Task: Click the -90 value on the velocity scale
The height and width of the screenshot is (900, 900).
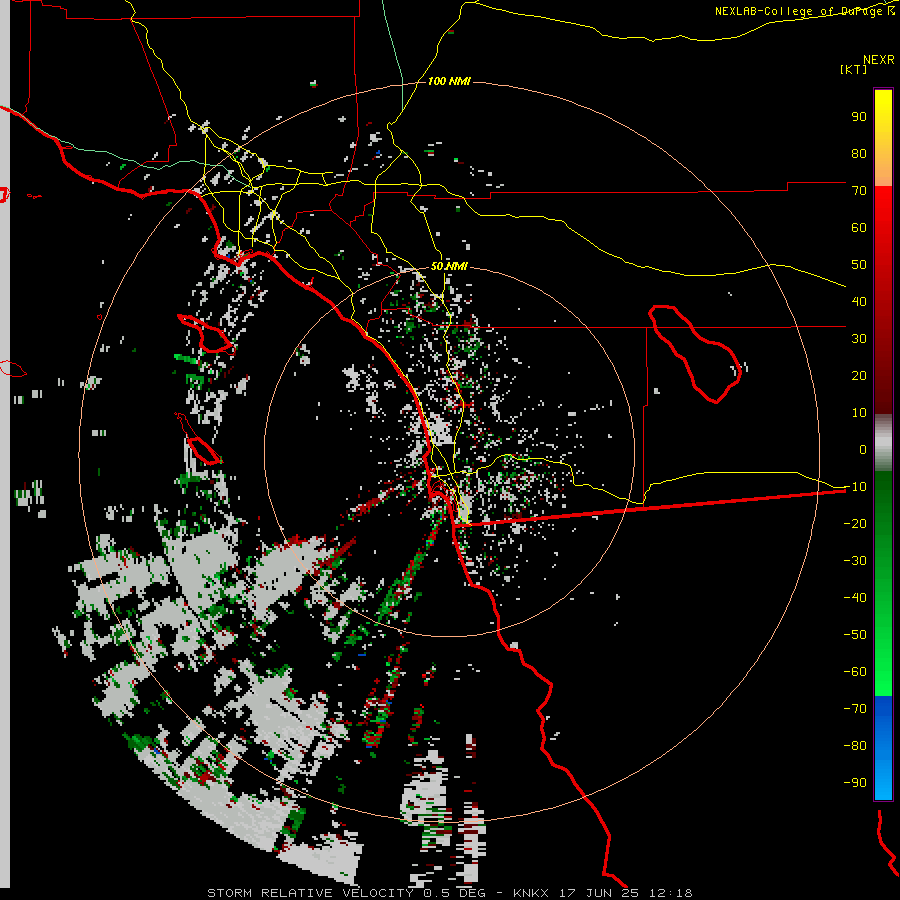Action: (855, 782)
